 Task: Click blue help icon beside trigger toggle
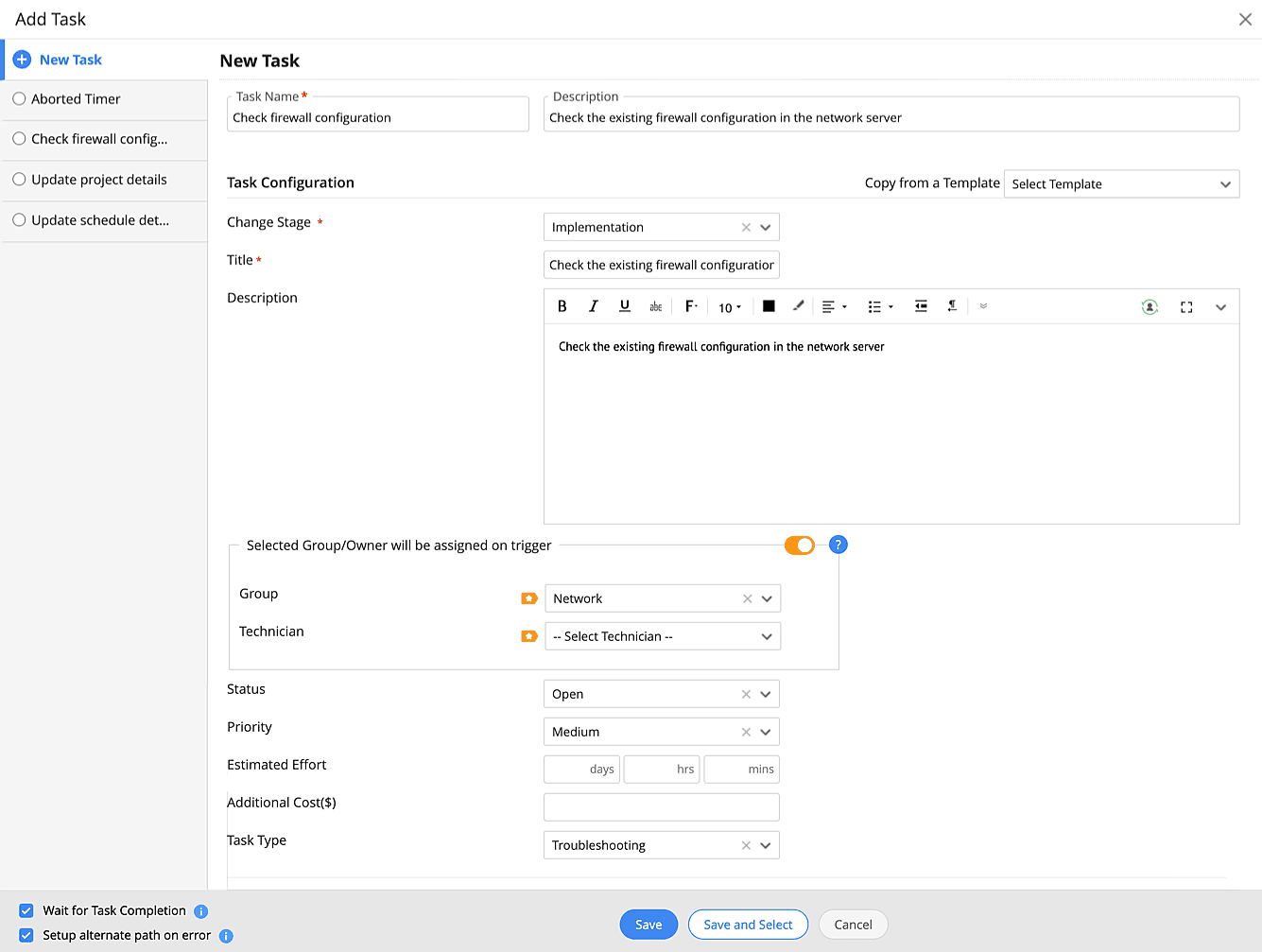coord(838,545)
